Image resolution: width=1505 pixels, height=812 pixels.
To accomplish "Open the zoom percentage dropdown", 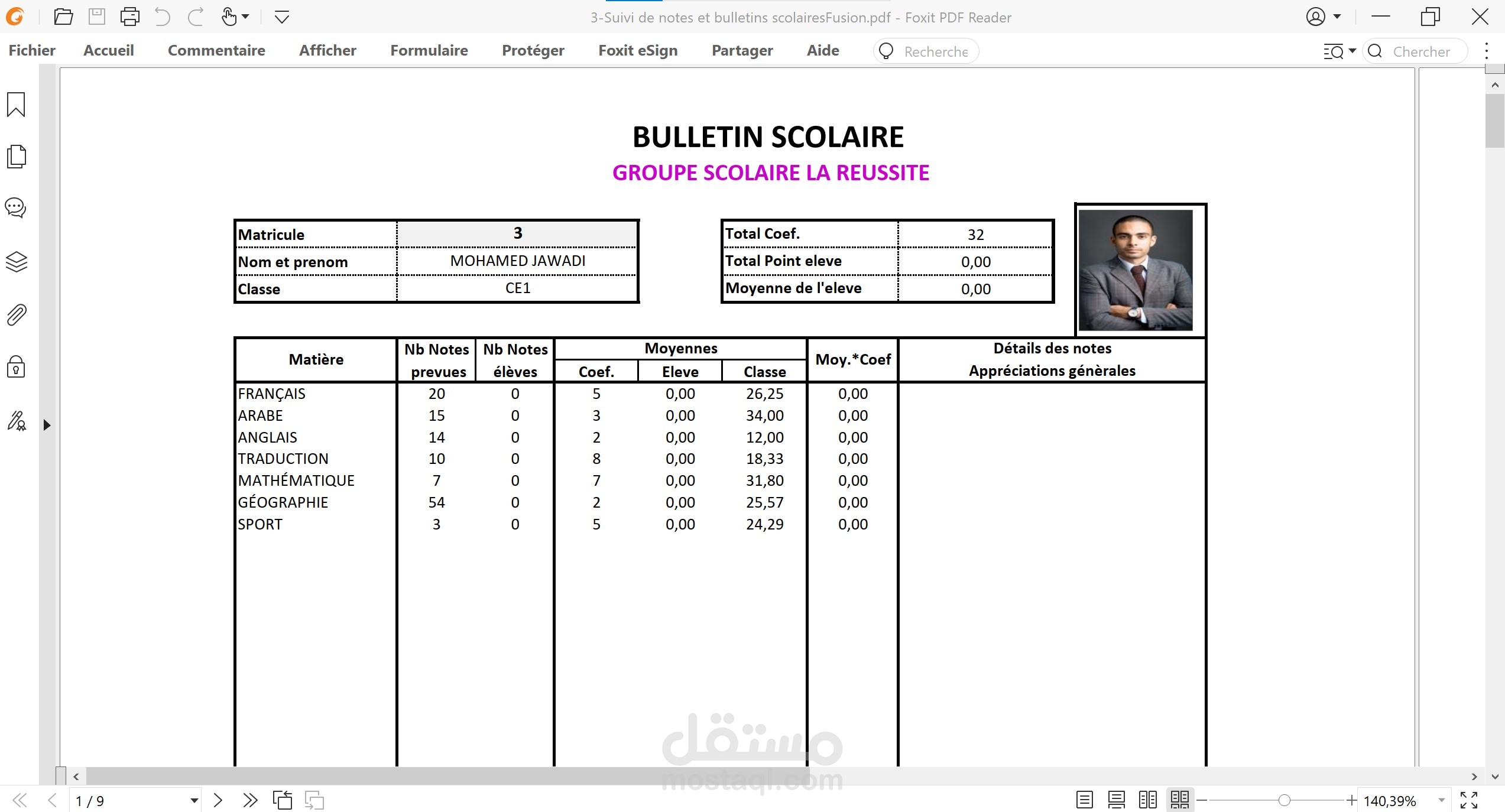I will point(1441,801).
